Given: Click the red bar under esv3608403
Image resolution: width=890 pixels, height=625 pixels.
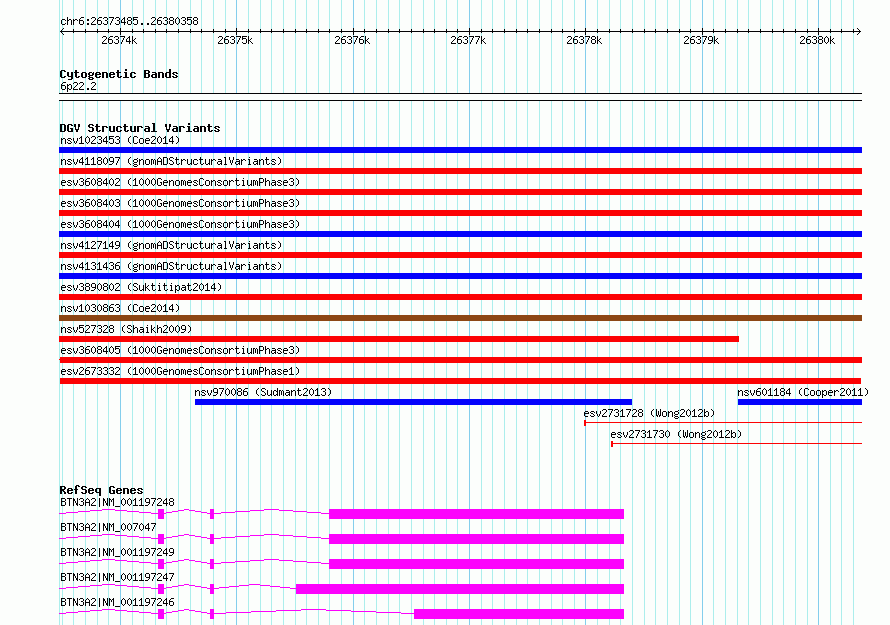Looking at the screenshot, I should pyautogui.click(x=460, y=213).
